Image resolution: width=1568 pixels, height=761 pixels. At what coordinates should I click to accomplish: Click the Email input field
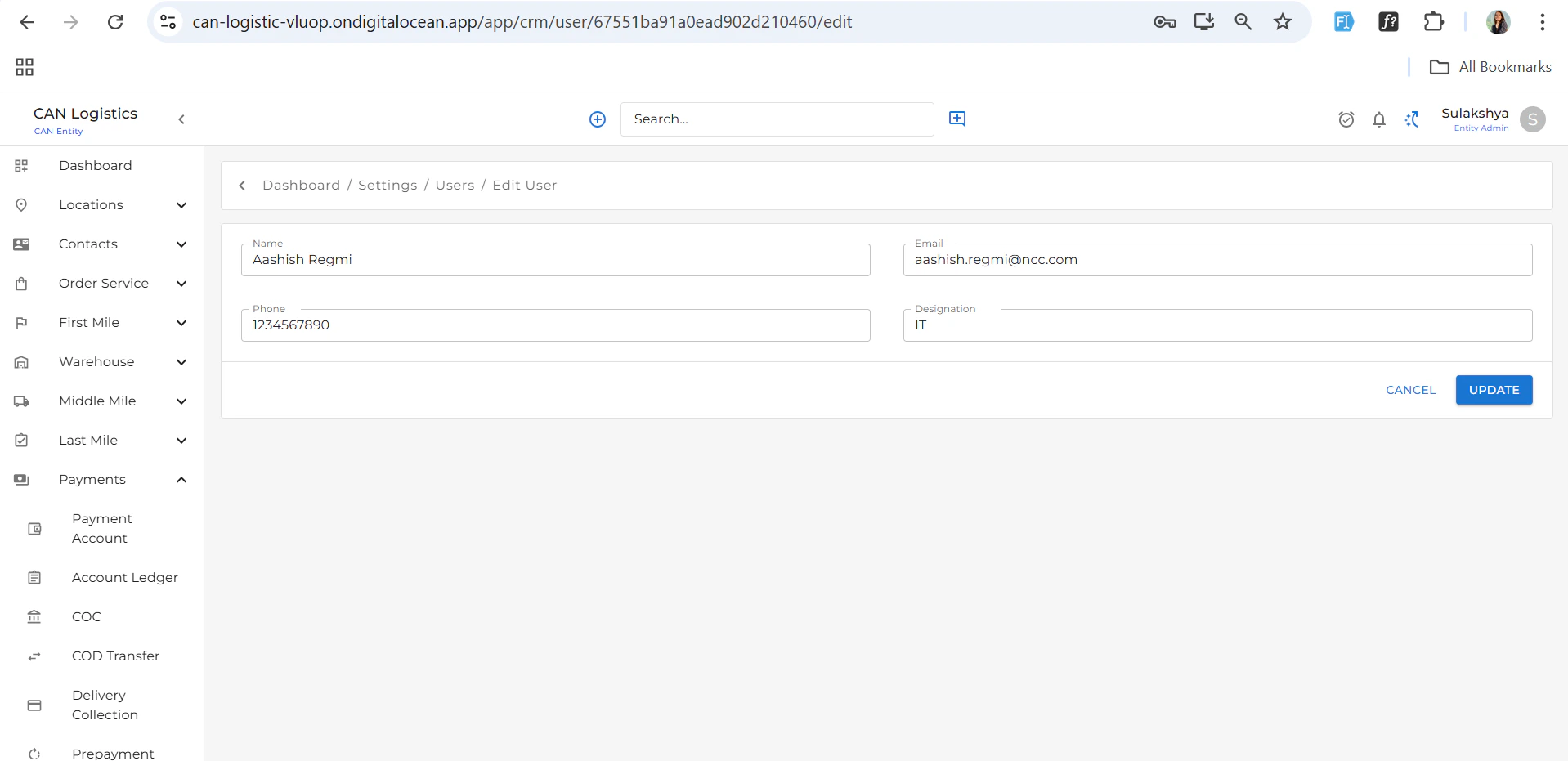pyautogui.click(x=1218, y=260)
